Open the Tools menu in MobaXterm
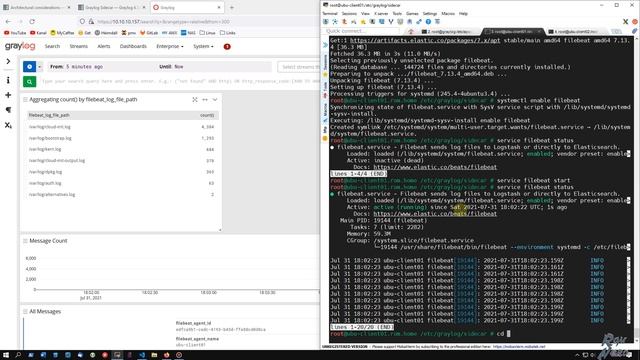This screenshot has height=360, width=640. pyautogui.click(x=397, y=13)
